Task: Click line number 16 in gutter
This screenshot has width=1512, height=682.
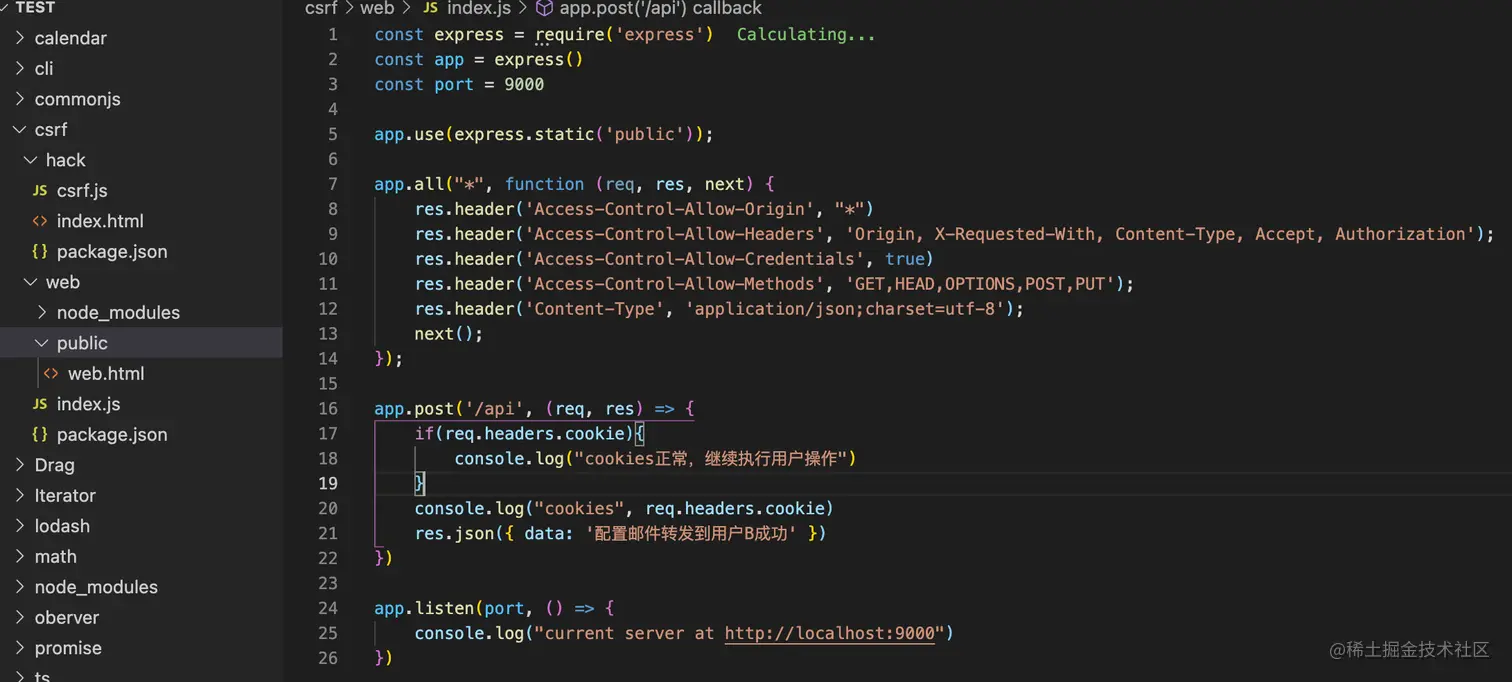Action: point(328,408)
